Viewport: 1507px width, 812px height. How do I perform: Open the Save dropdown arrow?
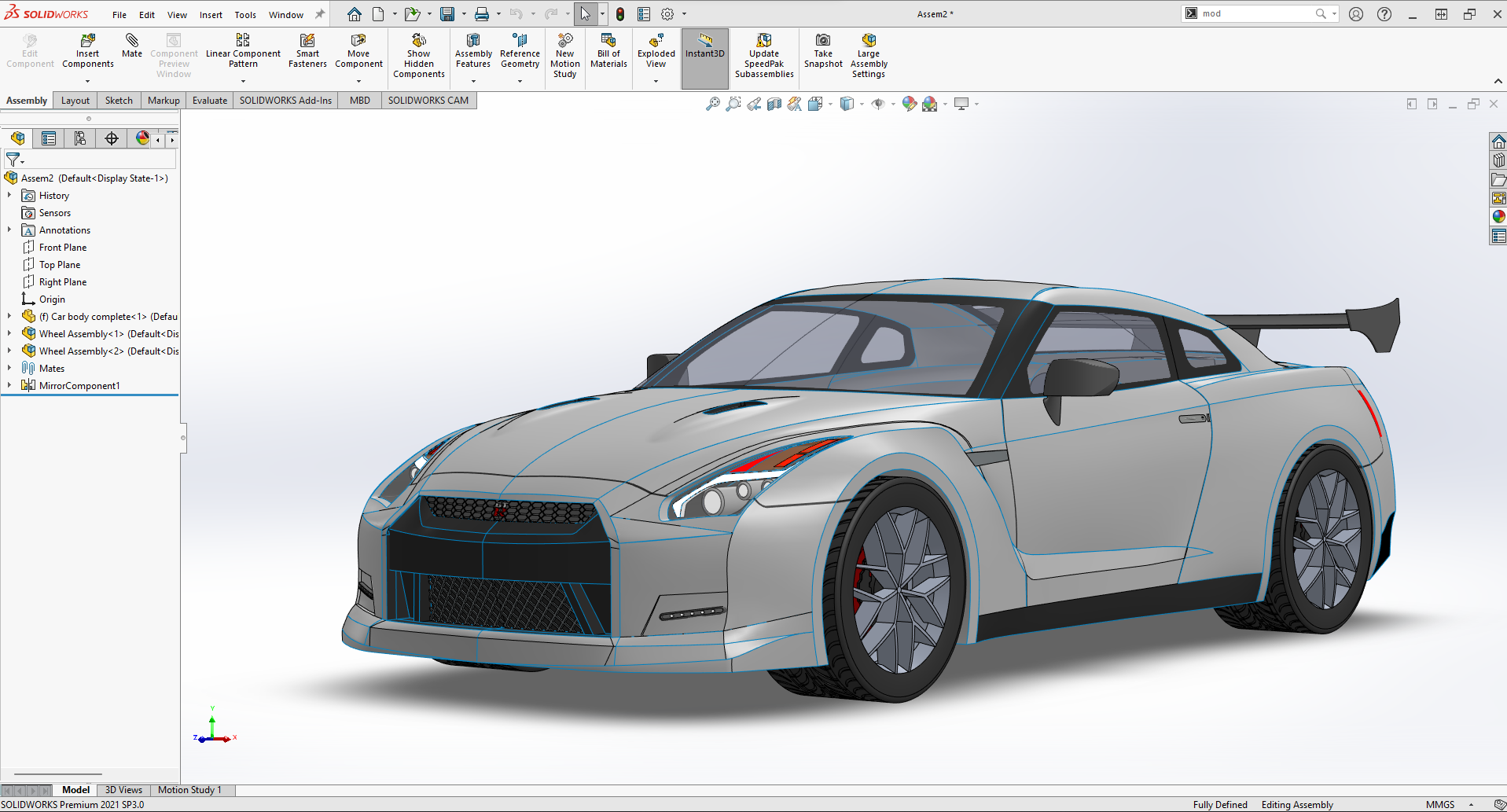coord(464,14)
